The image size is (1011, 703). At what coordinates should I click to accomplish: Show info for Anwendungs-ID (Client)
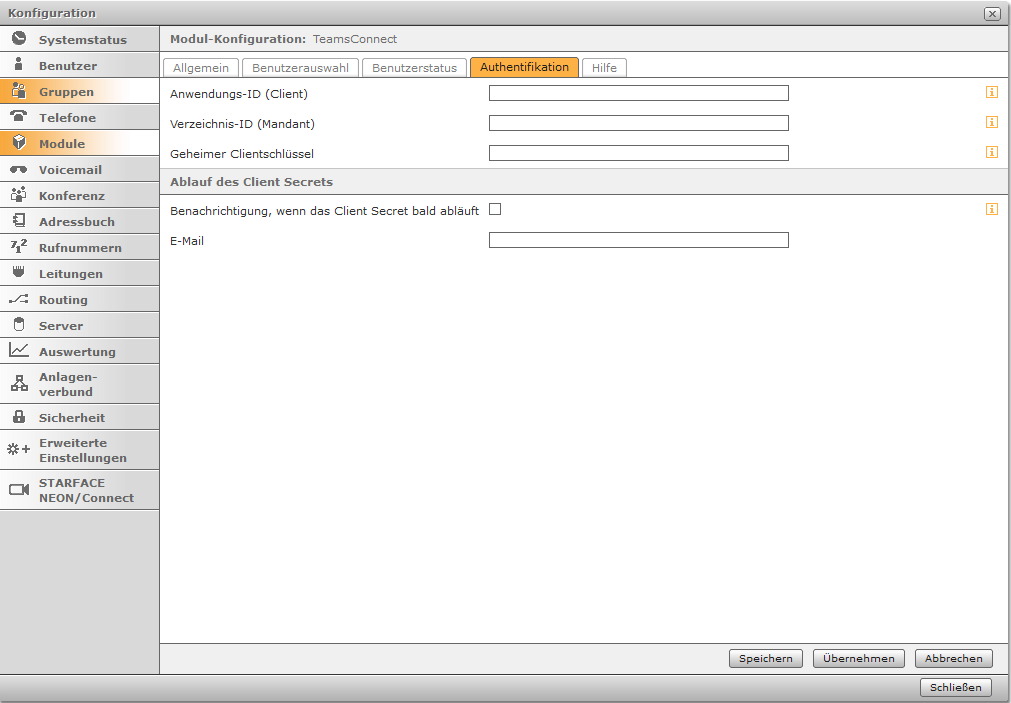[x=992, y=92]
